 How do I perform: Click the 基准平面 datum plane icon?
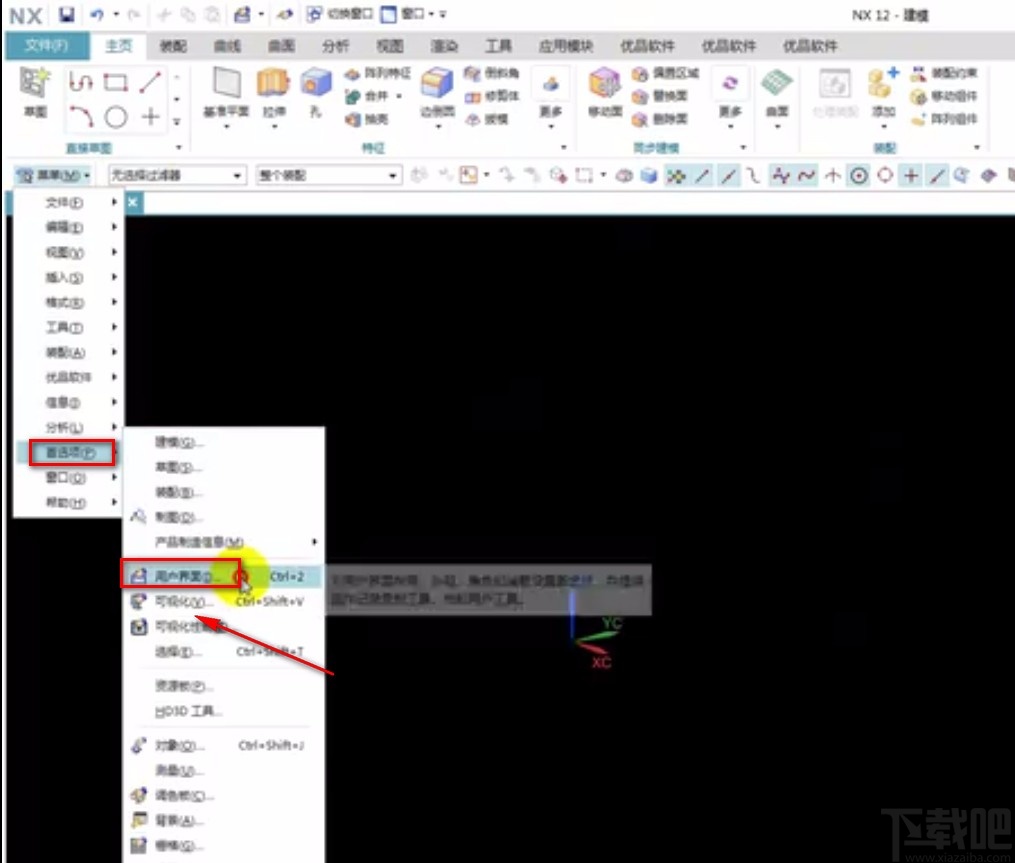click(x=227, y=85)
